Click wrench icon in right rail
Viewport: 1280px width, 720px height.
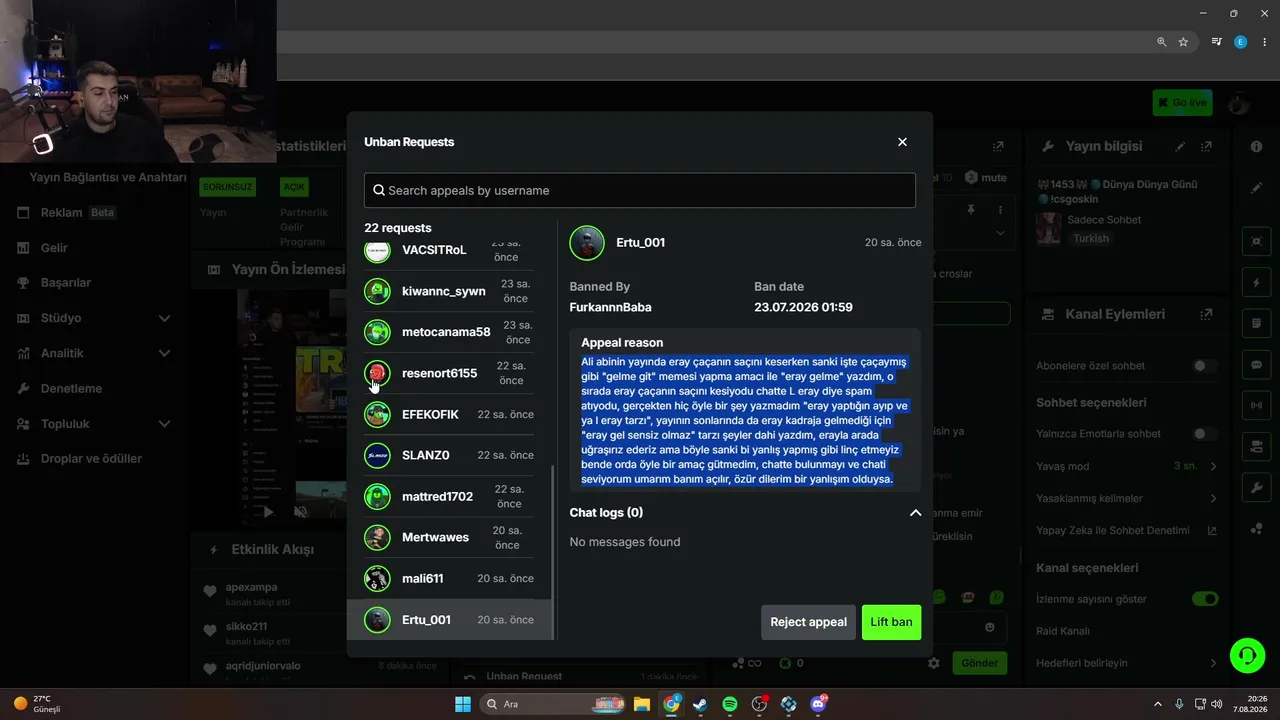(1257, 488)
